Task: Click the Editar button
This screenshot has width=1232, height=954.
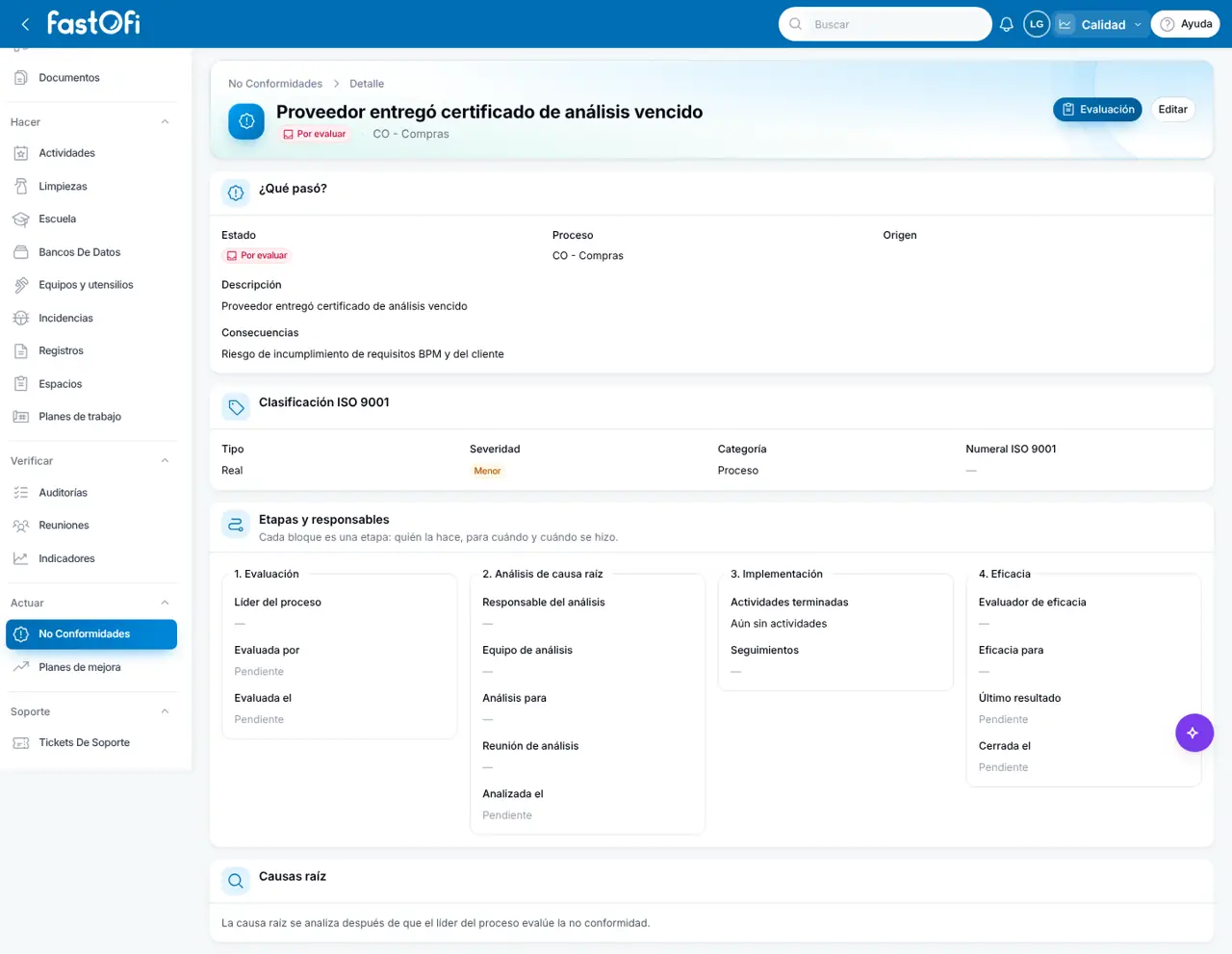Action: [x=1172, y=110]
